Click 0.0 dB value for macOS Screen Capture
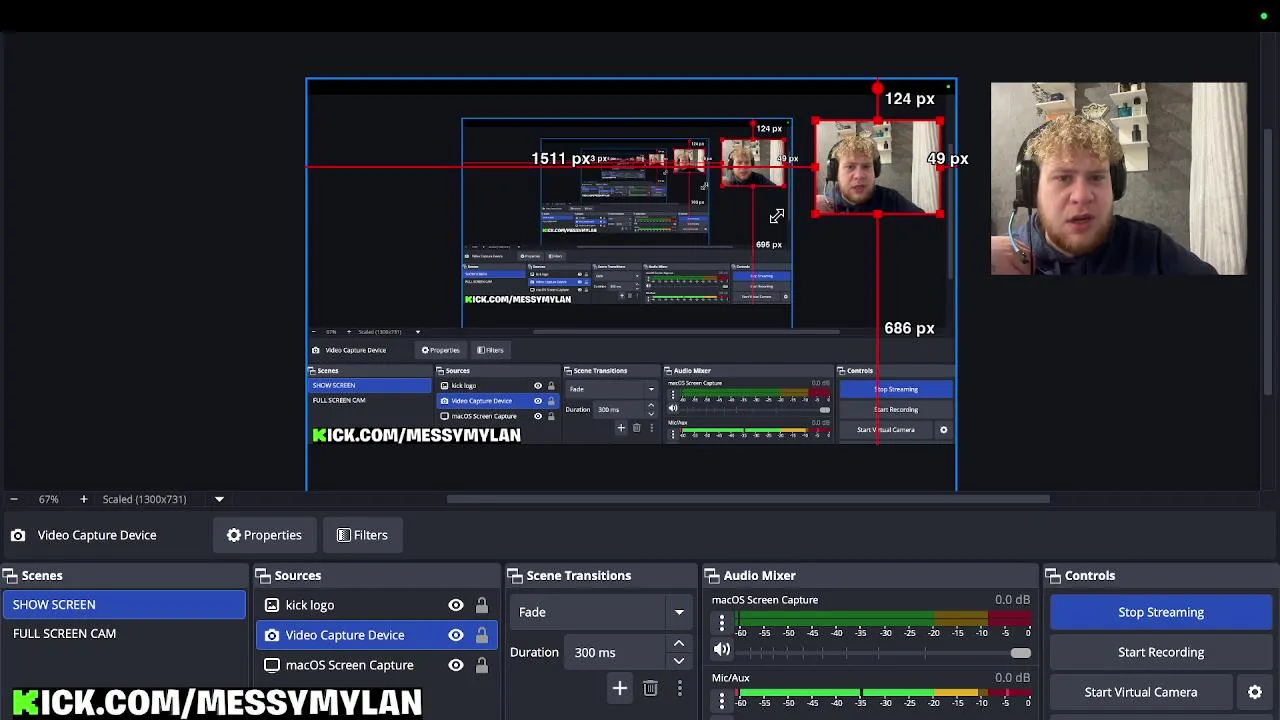This screenshot has height=720, width=1280. coord(1012,600)
